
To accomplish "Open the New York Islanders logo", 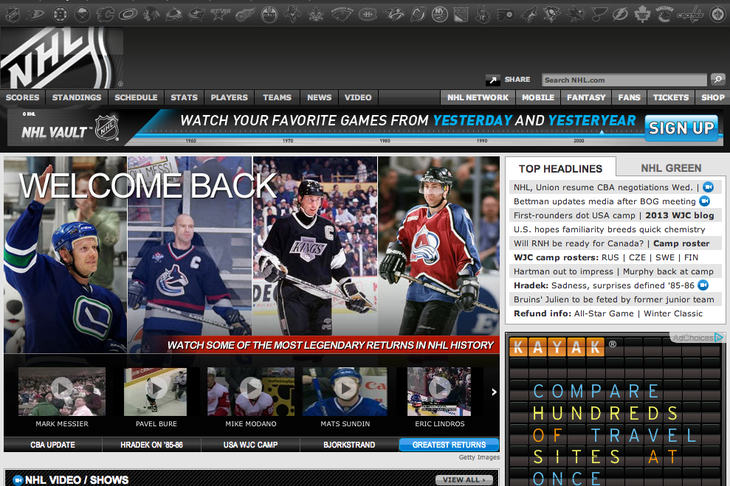I will [x=439, y=14].
